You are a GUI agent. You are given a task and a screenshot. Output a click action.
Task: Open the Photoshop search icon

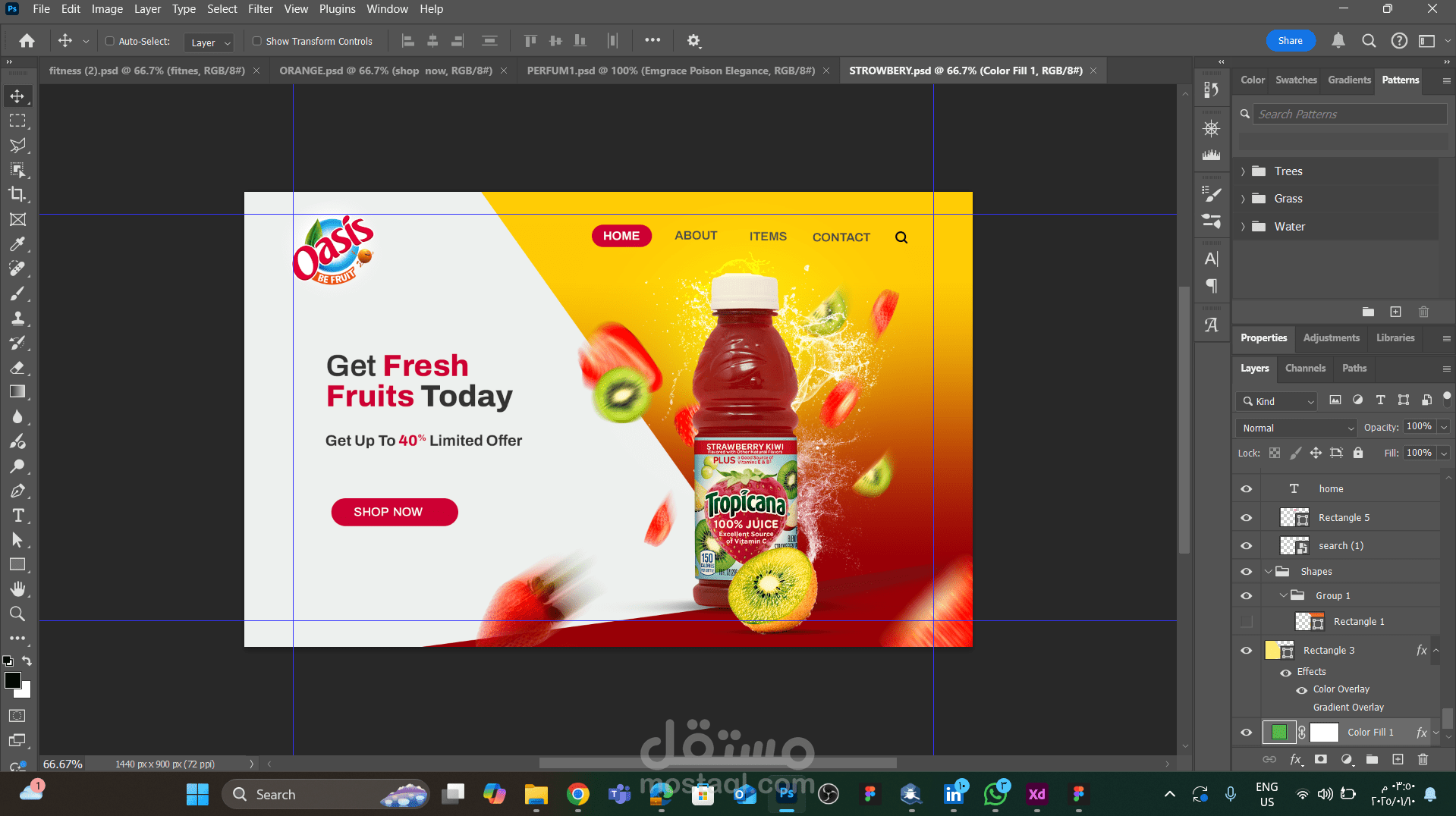(1369, 41)
